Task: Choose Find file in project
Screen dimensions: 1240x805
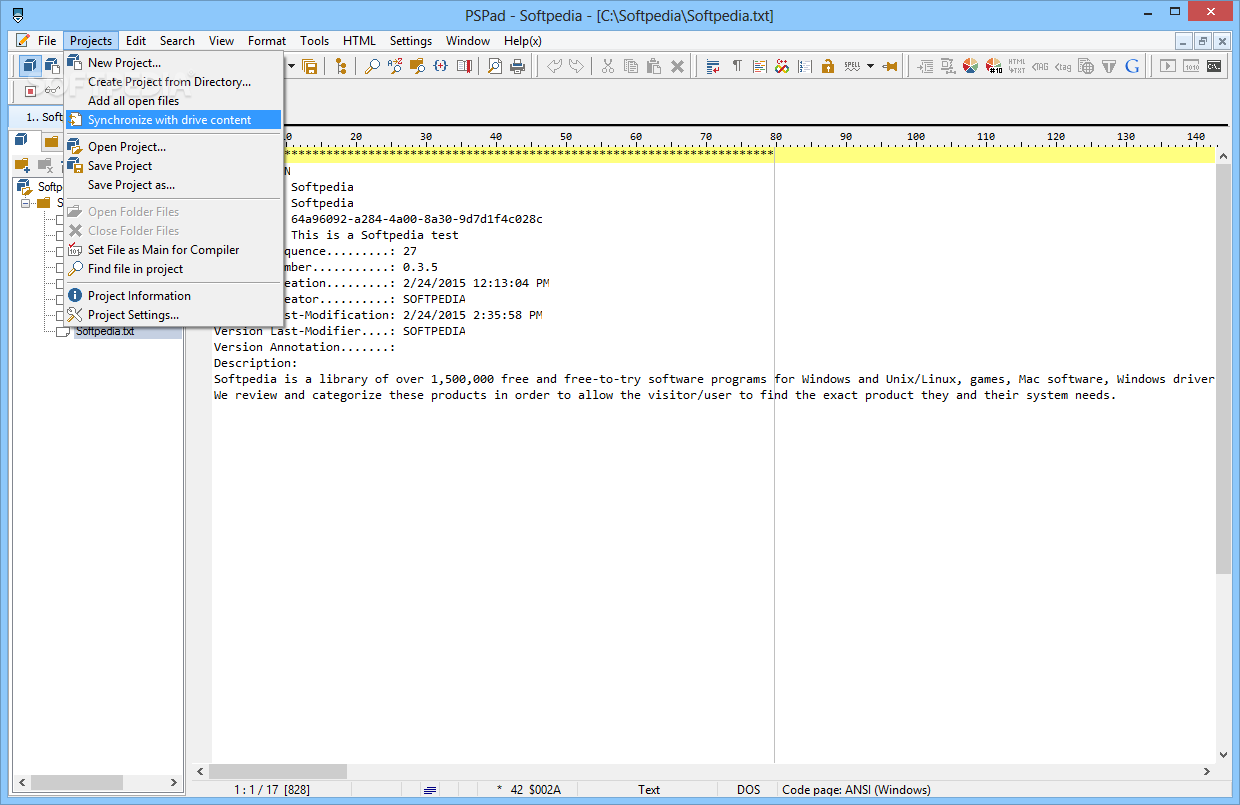Action: coord(174,268)
